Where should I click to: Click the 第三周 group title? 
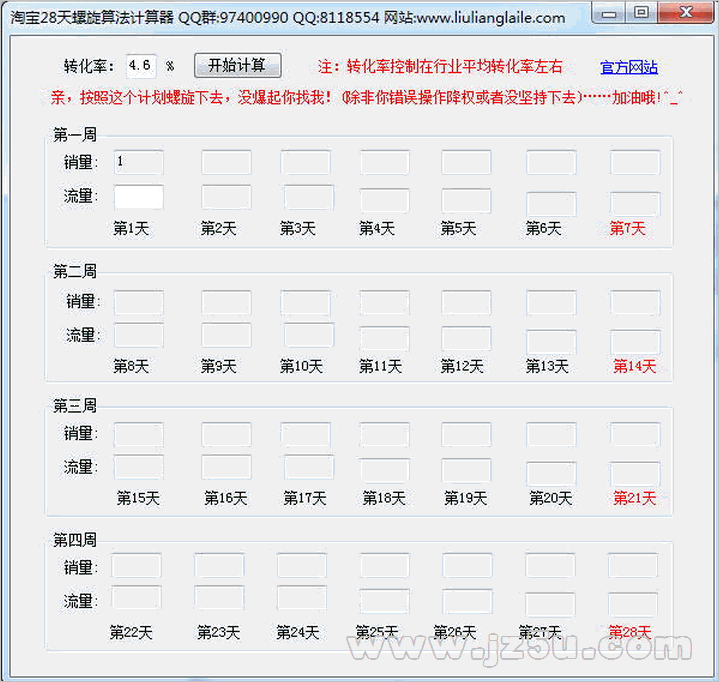coord(75,406)
